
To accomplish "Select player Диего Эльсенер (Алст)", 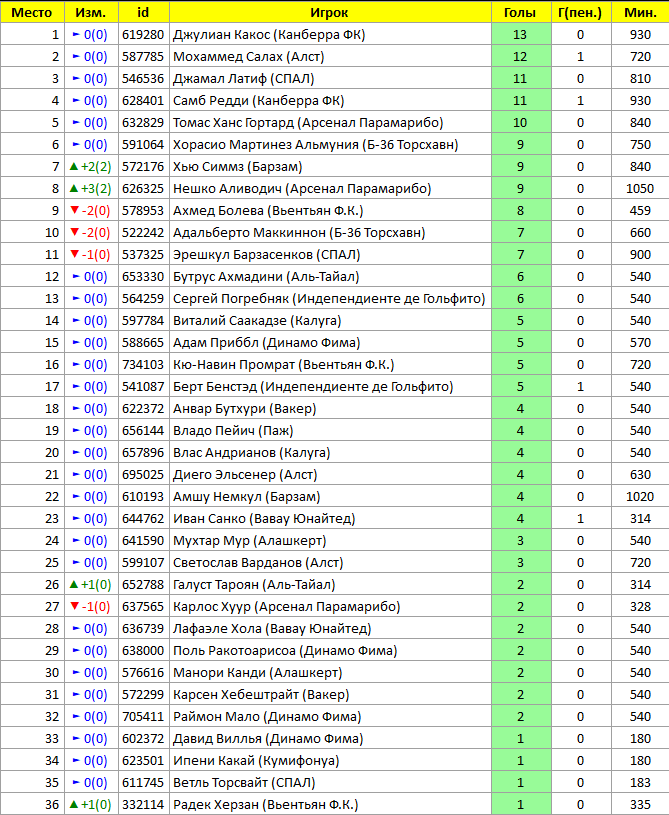I will (245, 475).
